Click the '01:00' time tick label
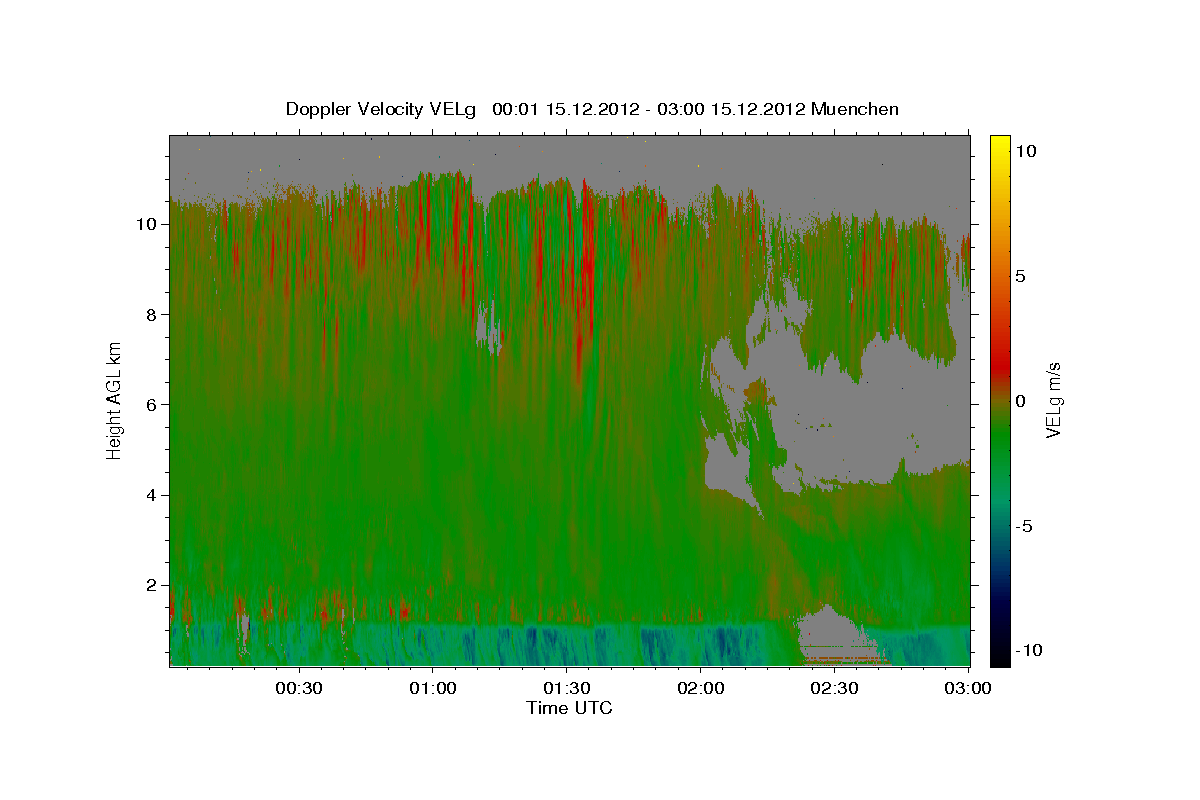Image resolution: width=1200 pixels, height=800 pixels. point(431,689)
